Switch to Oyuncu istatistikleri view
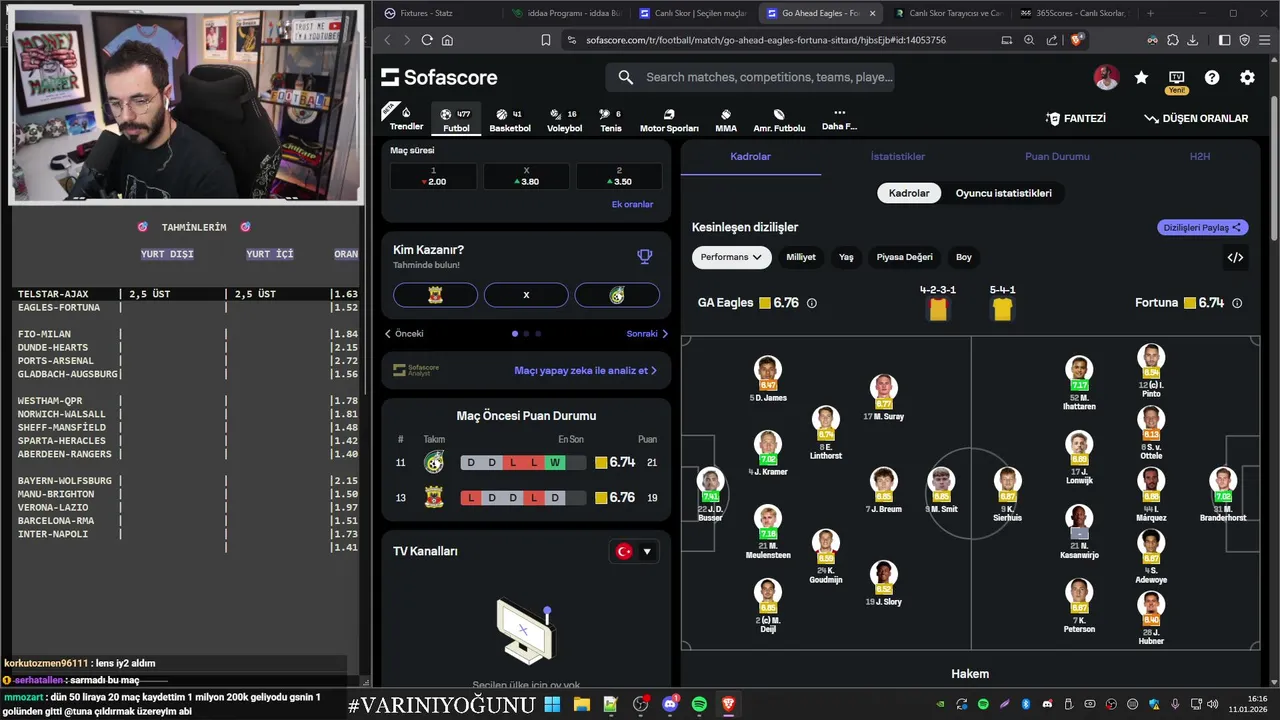Screen dimensions: 1280x720 click(x=1003, y=193)
